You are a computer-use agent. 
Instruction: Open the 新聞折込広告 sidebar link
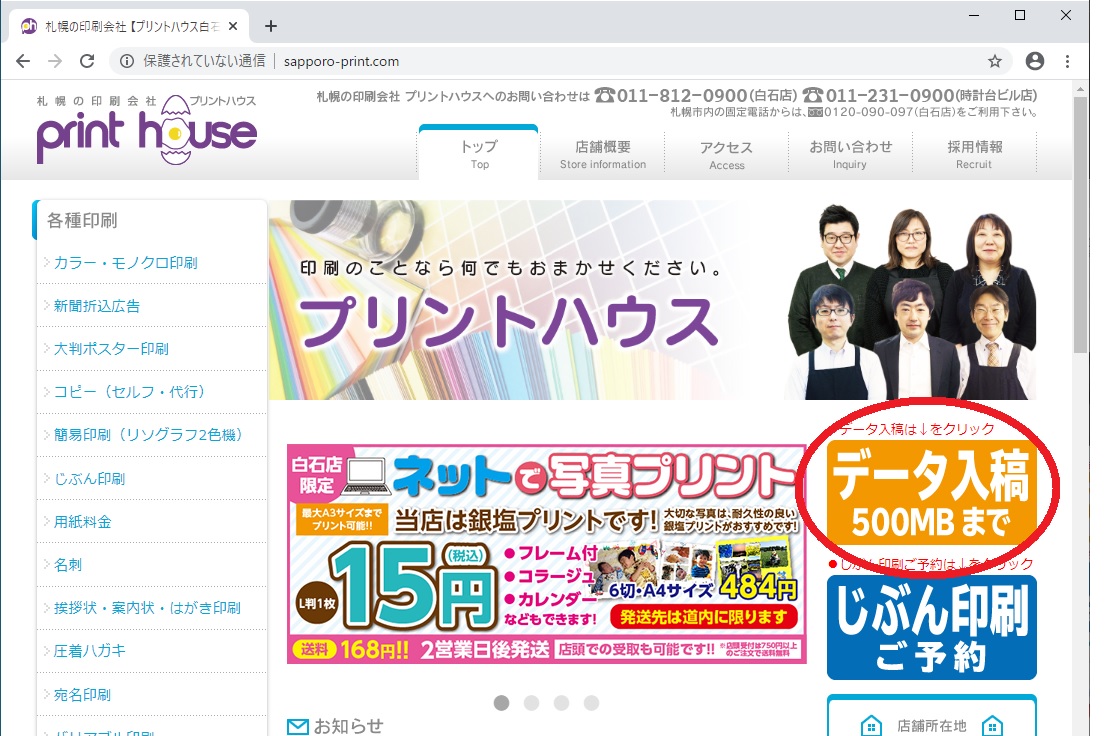click(97, 306)
